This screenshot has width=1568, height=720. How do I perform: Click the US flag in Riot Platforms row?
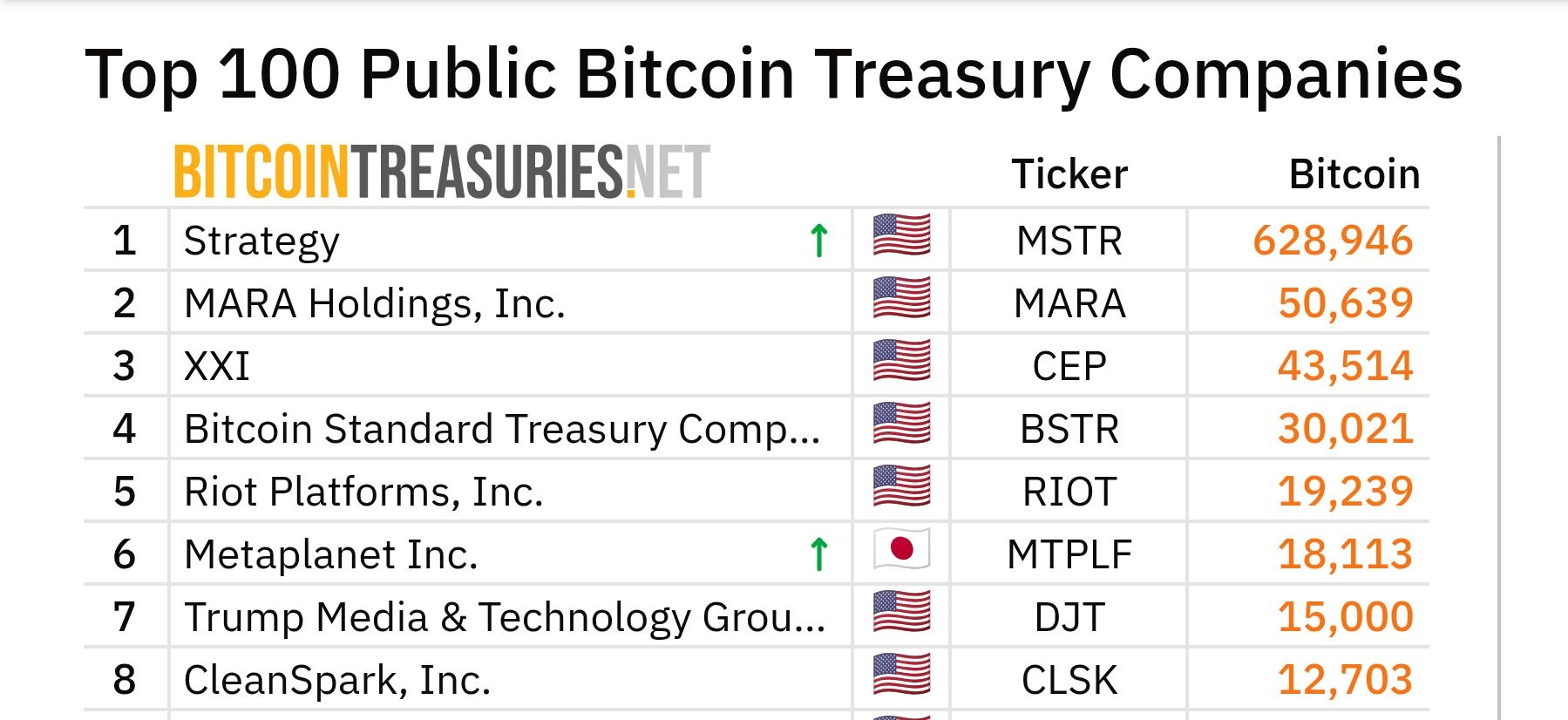click(901, 486)
